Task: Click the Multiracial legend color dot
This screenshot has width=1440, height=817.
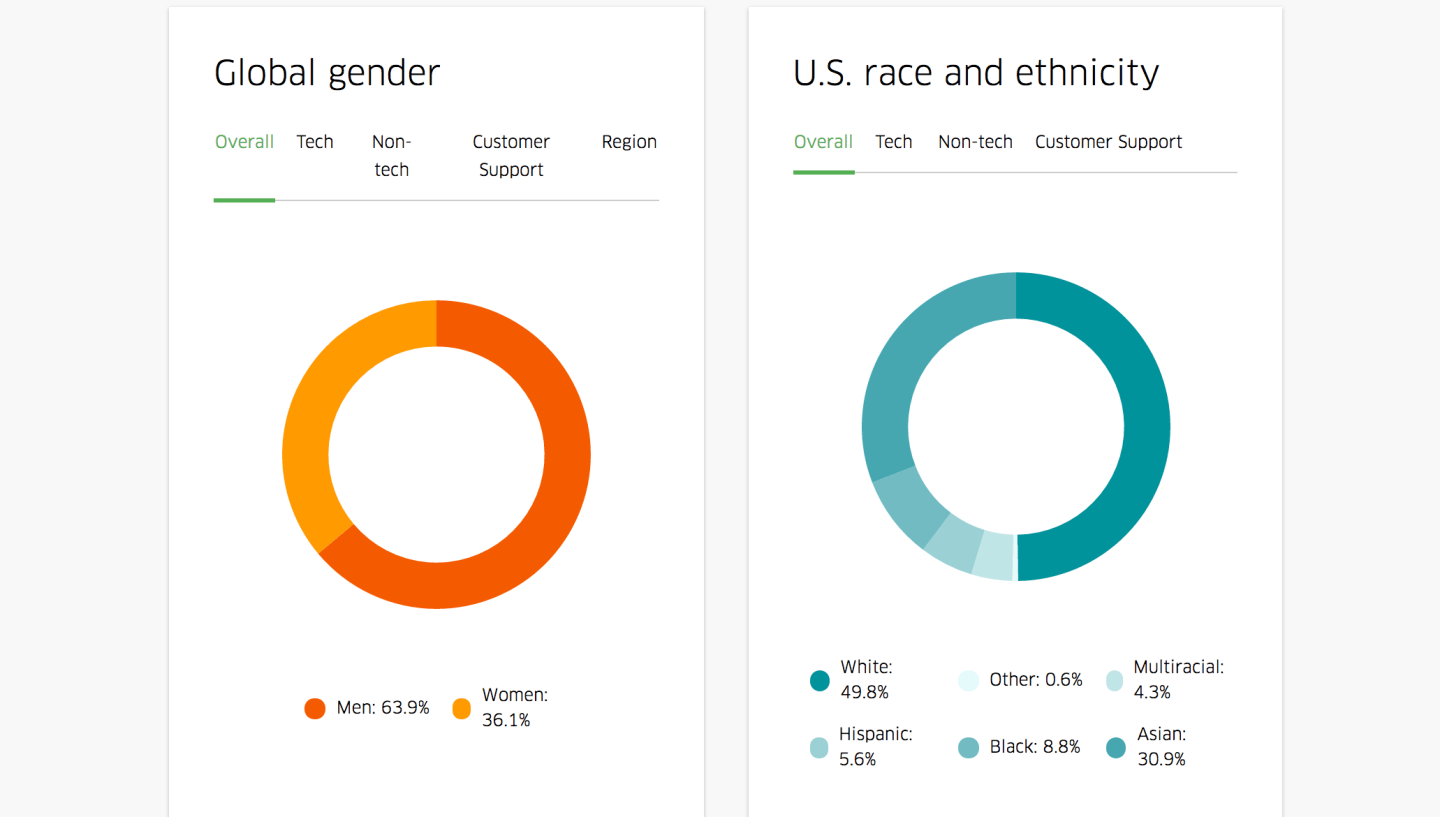Action: 1115,680
